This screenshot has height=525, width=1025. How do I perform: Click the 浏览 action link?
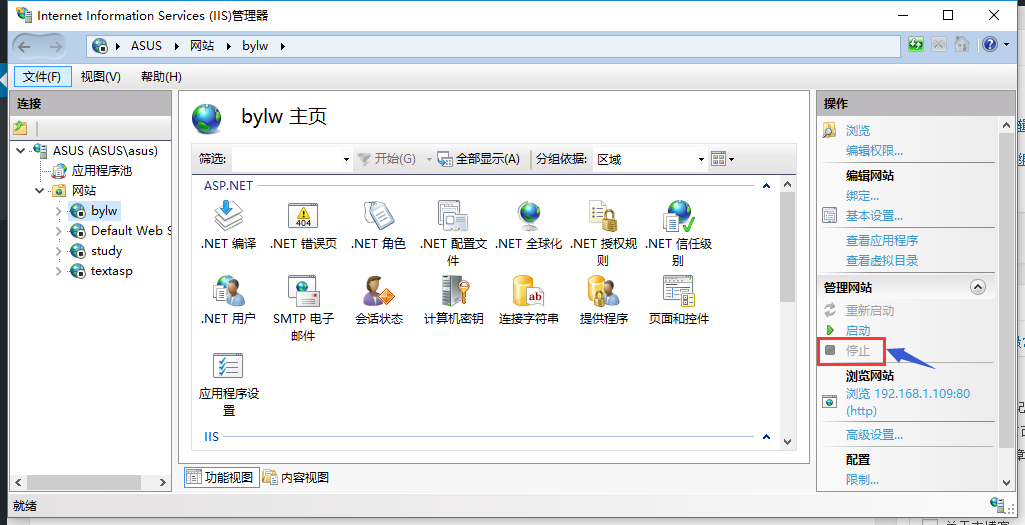click(x=858, y=131)
